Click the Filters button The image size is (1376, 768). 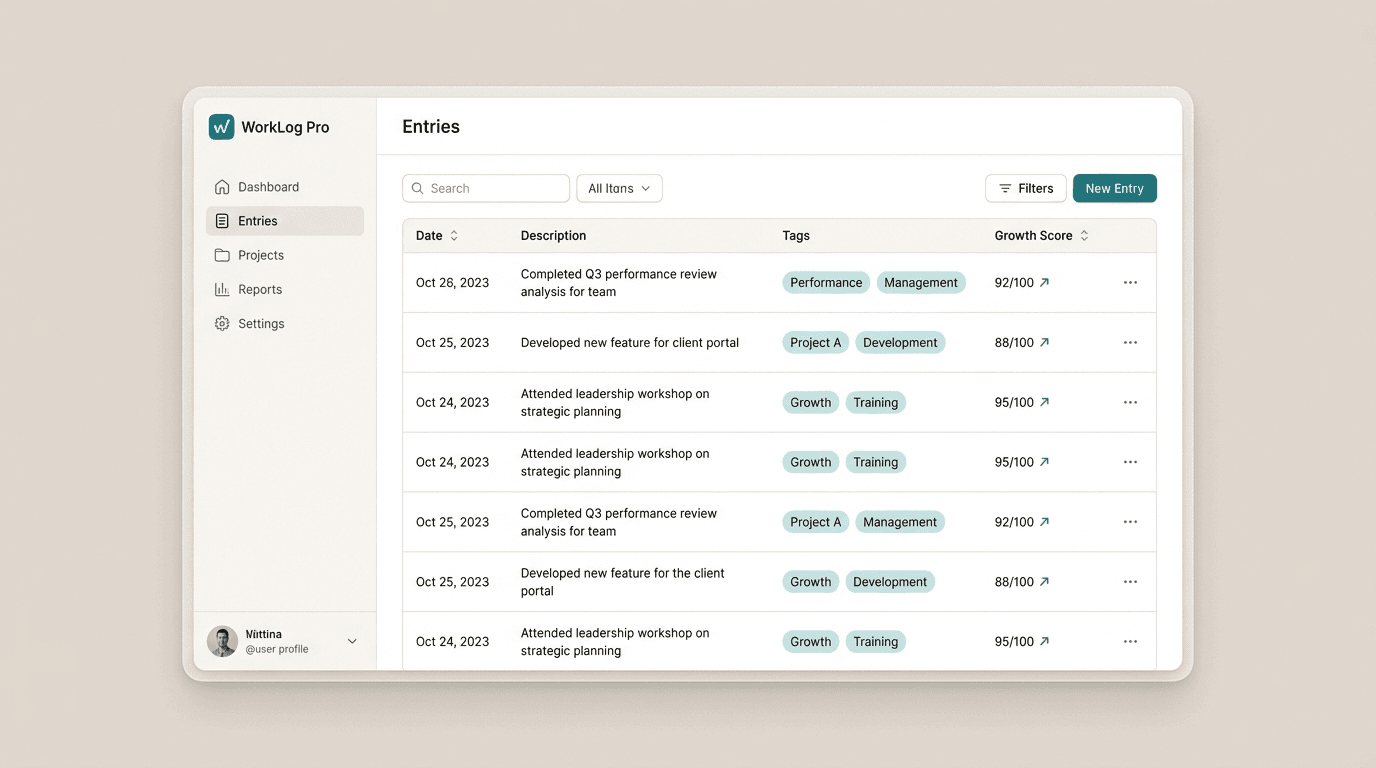point(1025,188)
